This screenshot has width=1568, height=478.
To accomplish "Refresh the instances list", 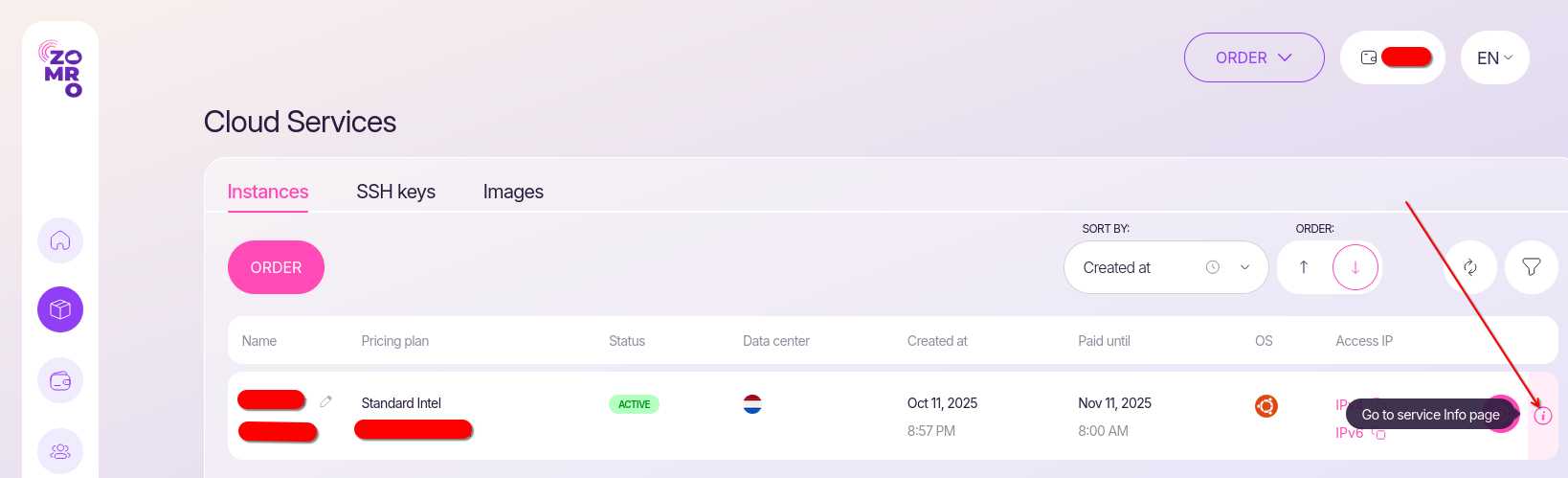I will point(1469,267).
